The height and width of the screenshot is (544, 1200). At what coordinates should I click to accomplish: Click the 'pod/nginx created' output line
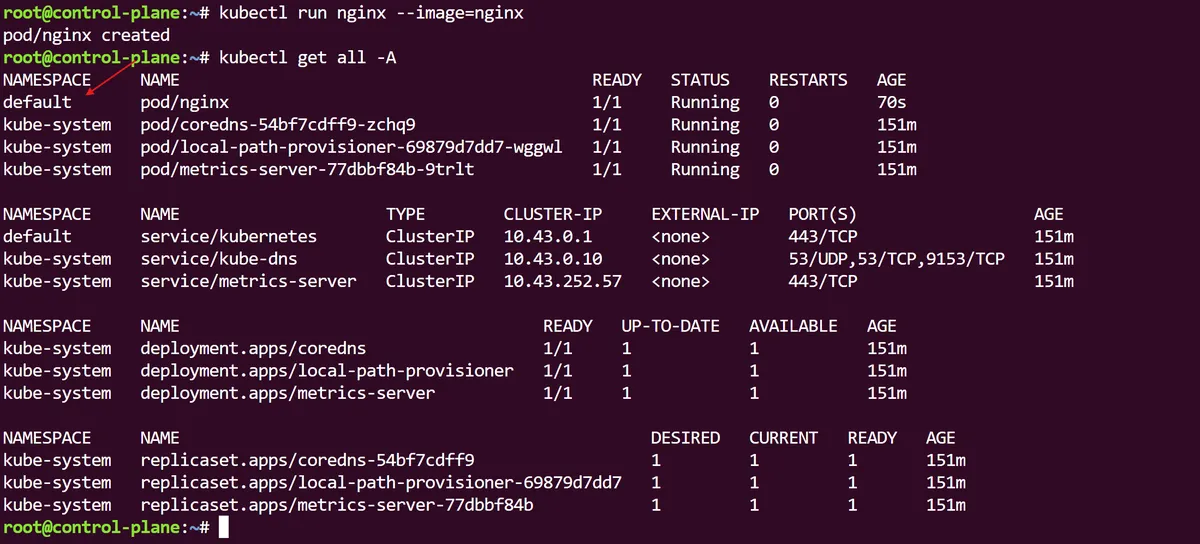click(x=86, y=35)
